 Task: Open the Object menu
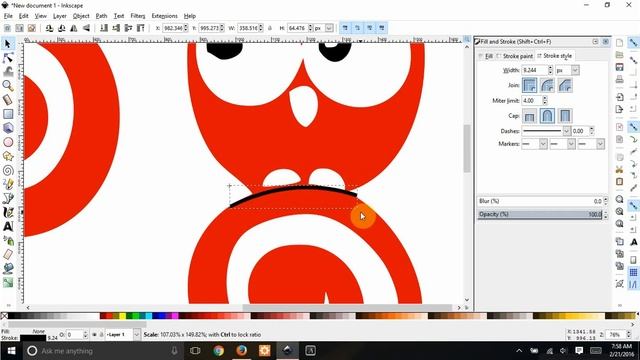pyautogui.click(x=81, y=16)
